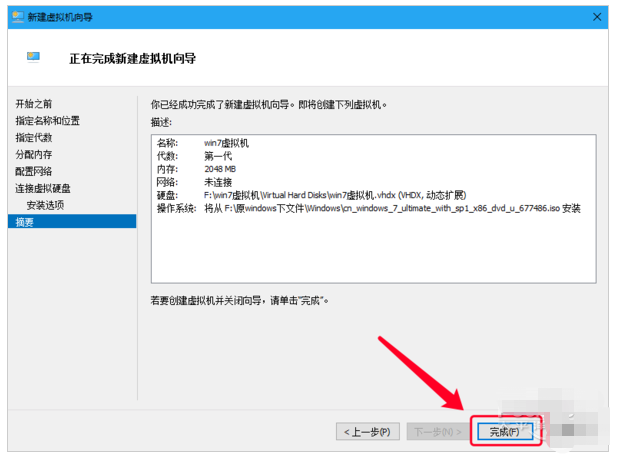Click the memory value 2048 MB

pos(220,169)
